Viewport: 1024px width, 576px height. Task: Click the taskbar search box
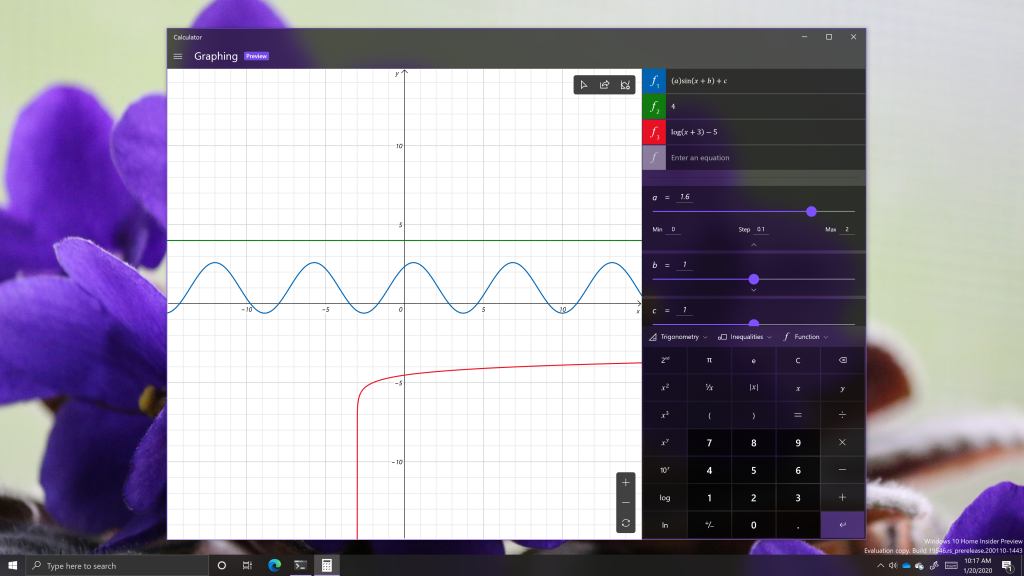[117, 566]
